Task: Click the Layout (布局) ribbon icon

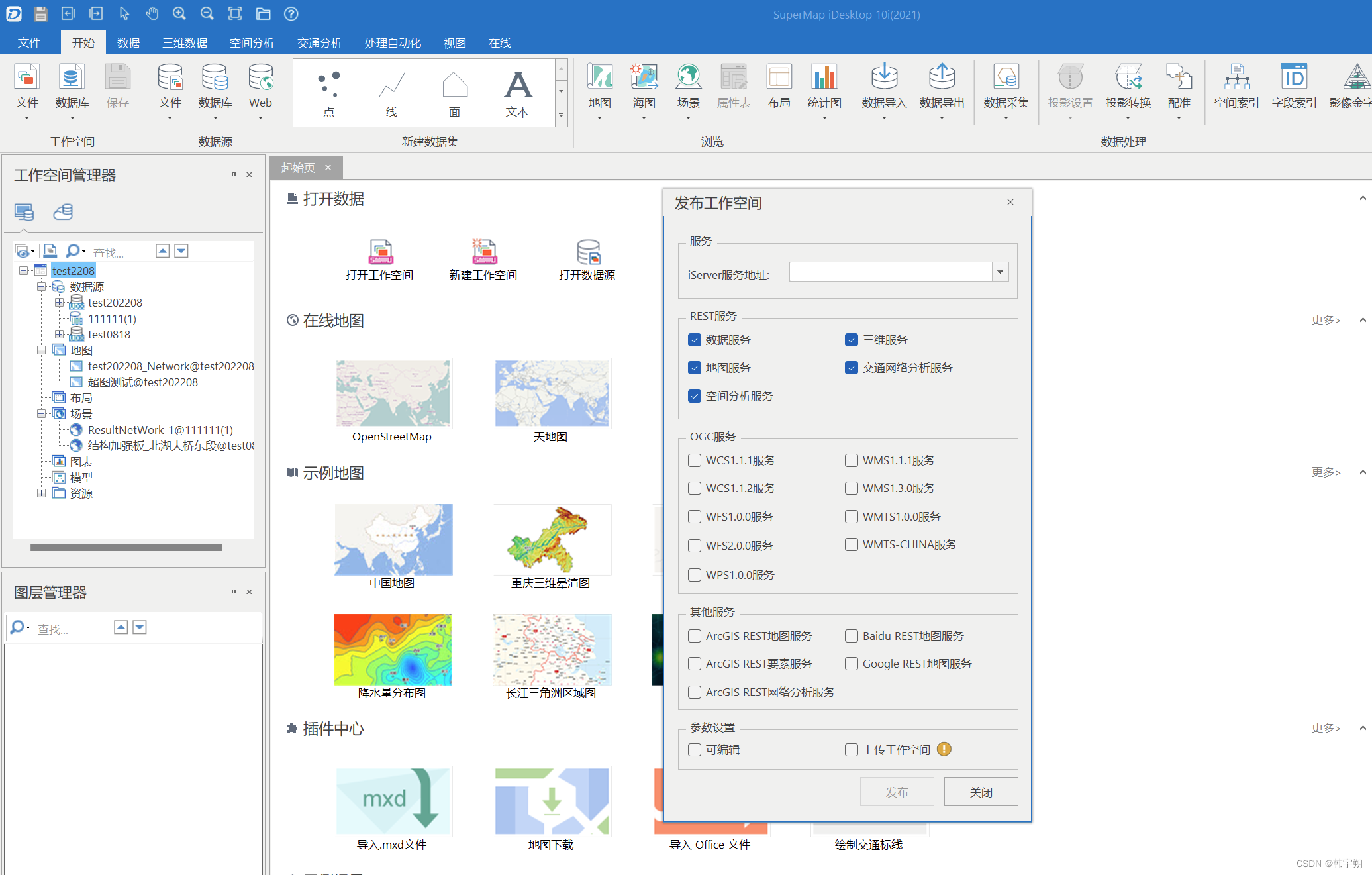Action: (x=779, y=86)
